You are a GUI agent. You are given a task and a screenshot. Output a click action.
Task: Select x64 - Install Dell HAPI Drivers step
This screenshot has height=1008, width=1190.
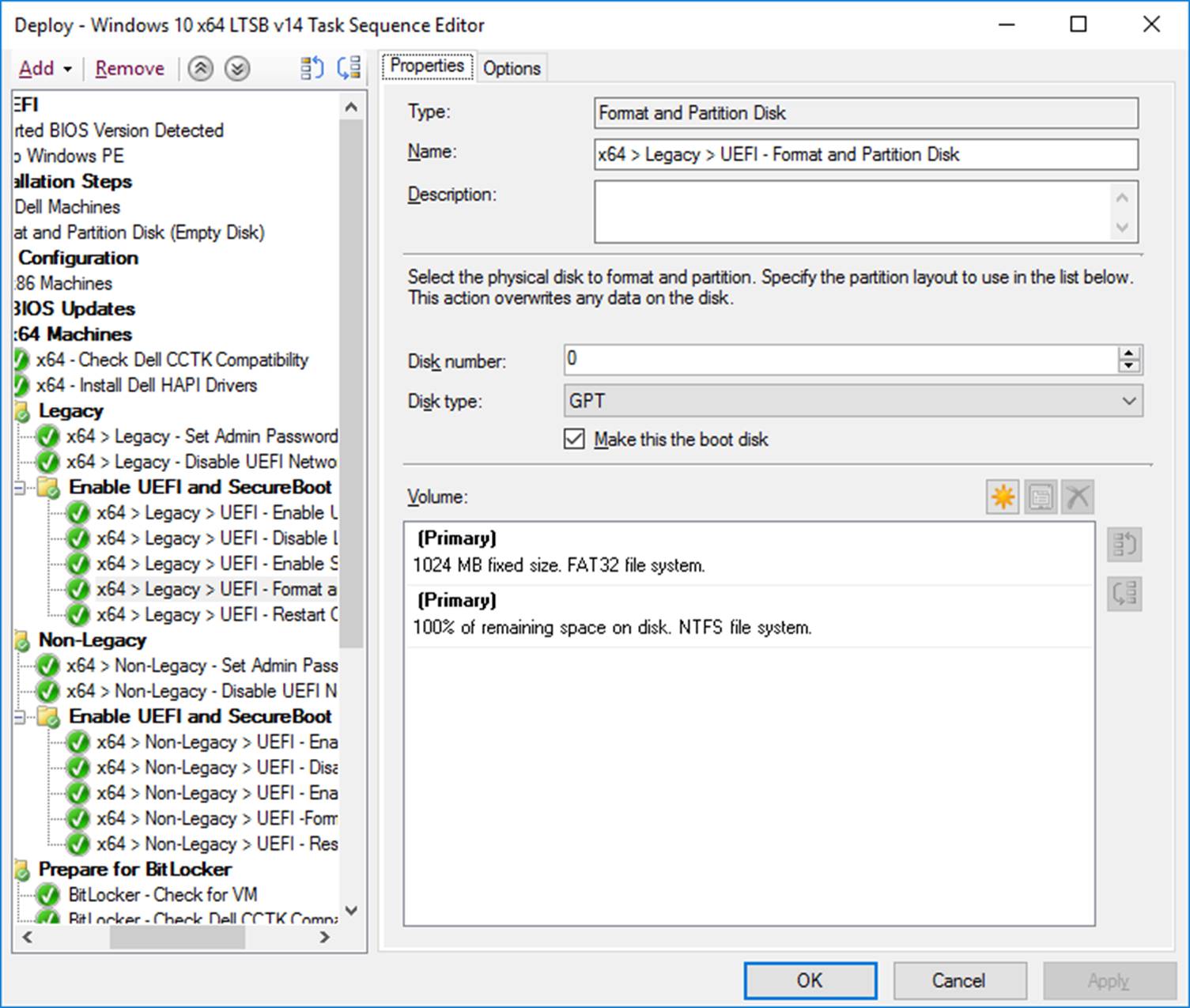coord(147,385)
